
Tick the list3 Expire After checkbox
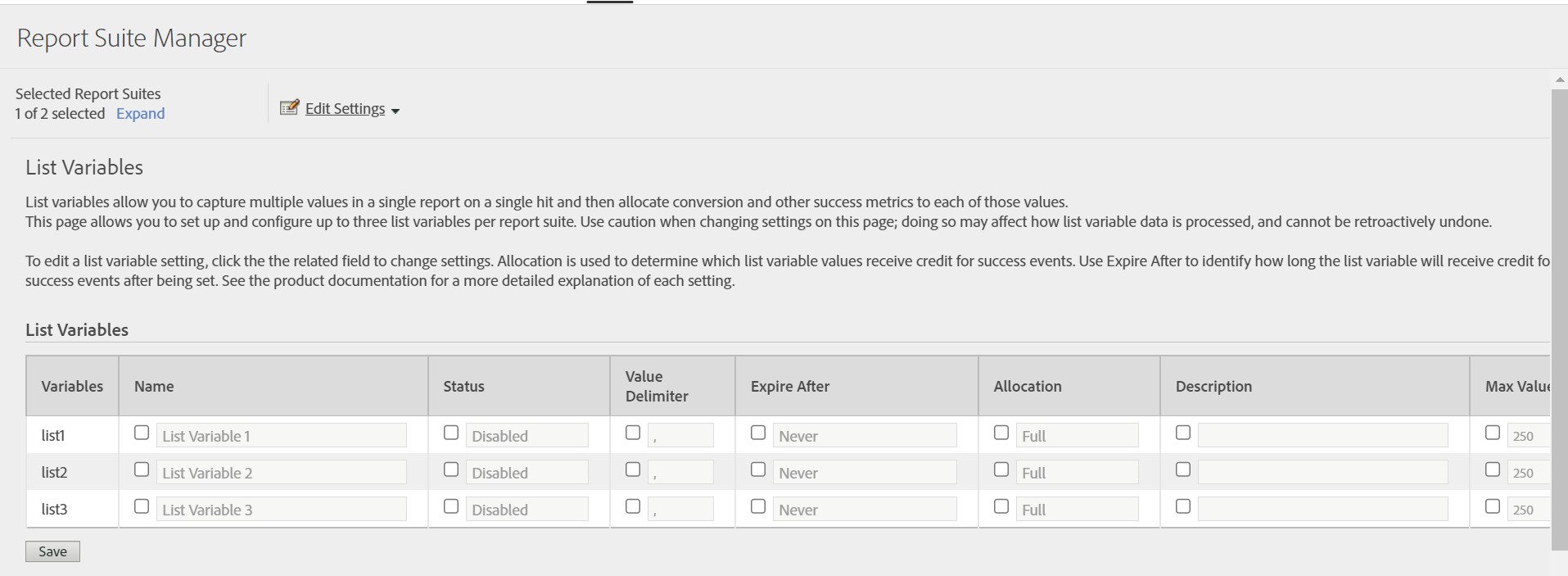tap(758, 506)
